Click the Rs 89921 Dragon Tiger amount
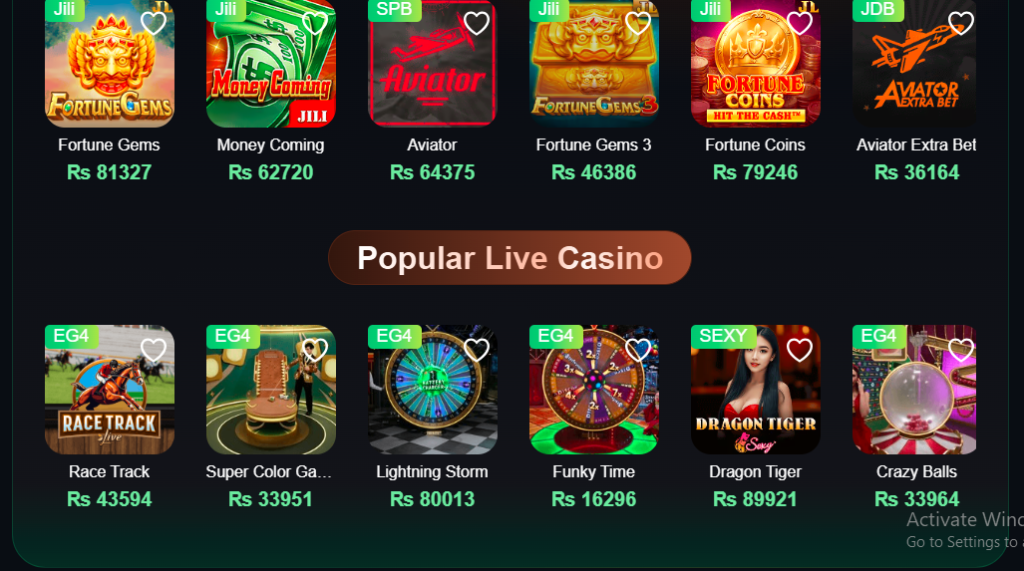 [755, 499]
